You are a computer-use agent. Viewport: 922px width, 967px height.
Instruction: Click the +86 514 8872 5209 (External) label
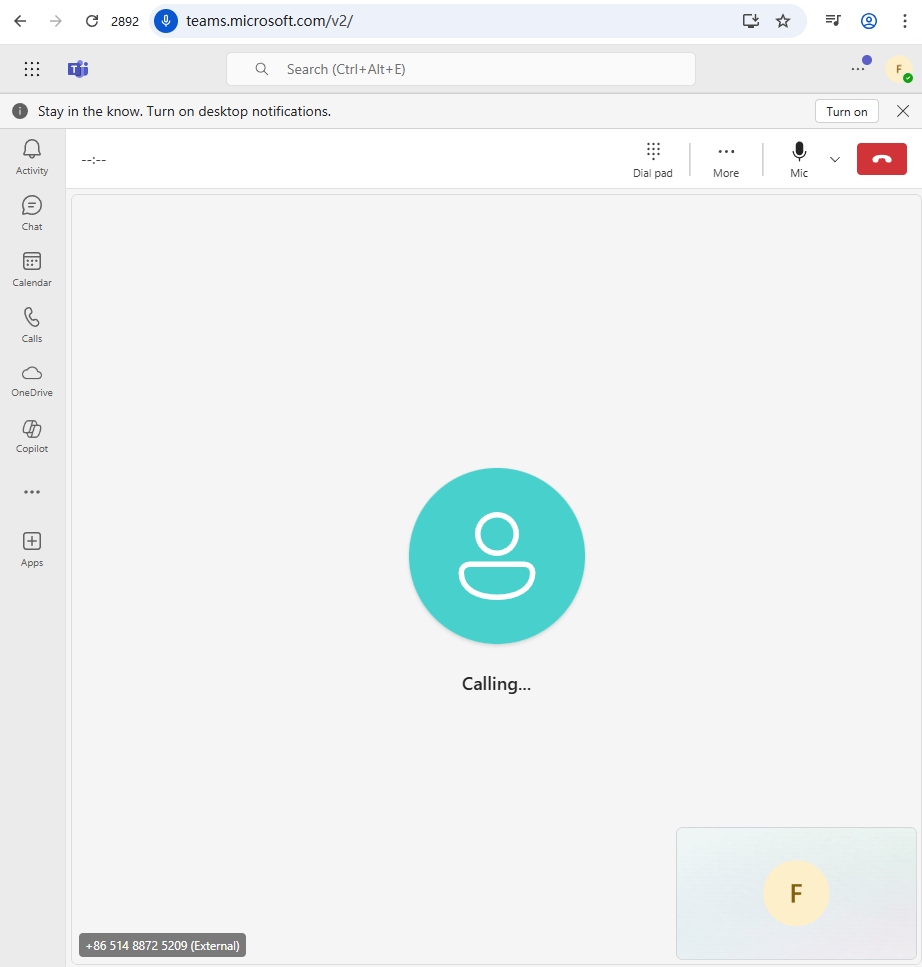[162, 945]
